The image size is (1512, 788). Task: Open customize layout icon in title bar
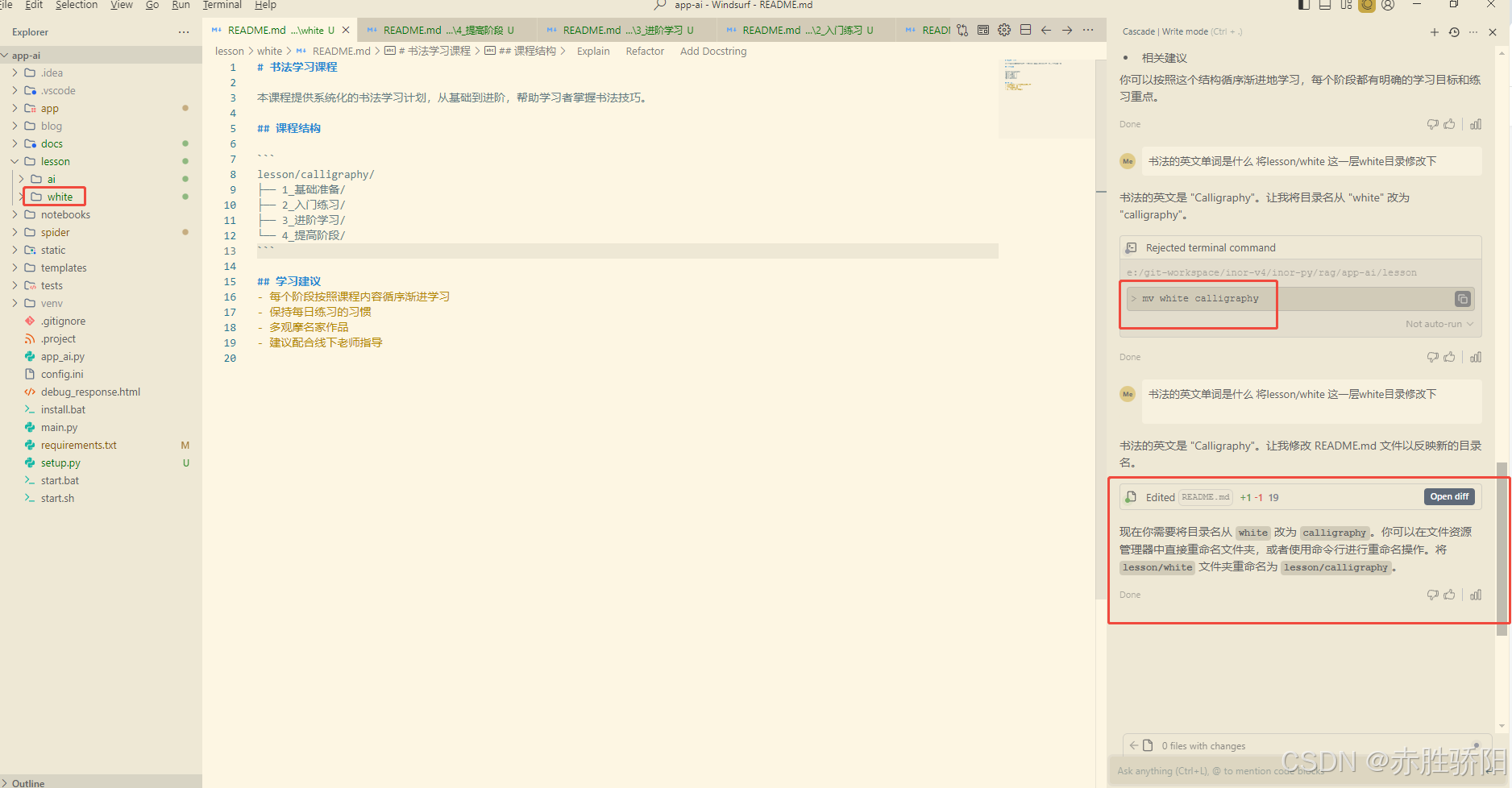tap(1346, 5)
